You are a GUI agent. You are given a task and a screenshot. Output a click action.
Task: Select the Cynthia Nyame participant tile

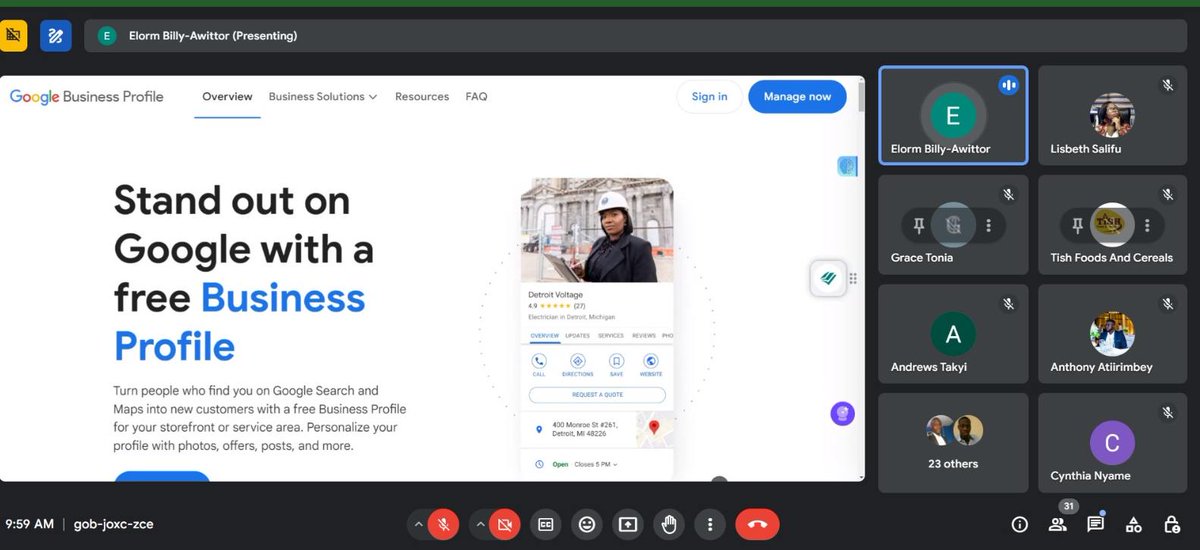[1113, 442]
